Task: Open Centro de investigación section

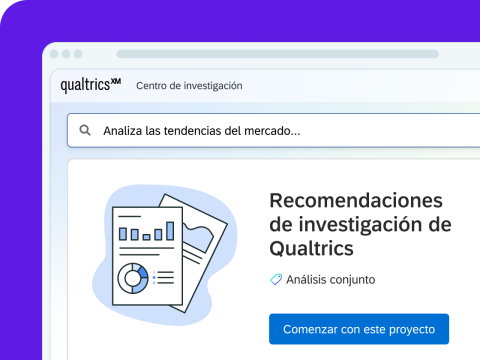Action: click(189, 86)
